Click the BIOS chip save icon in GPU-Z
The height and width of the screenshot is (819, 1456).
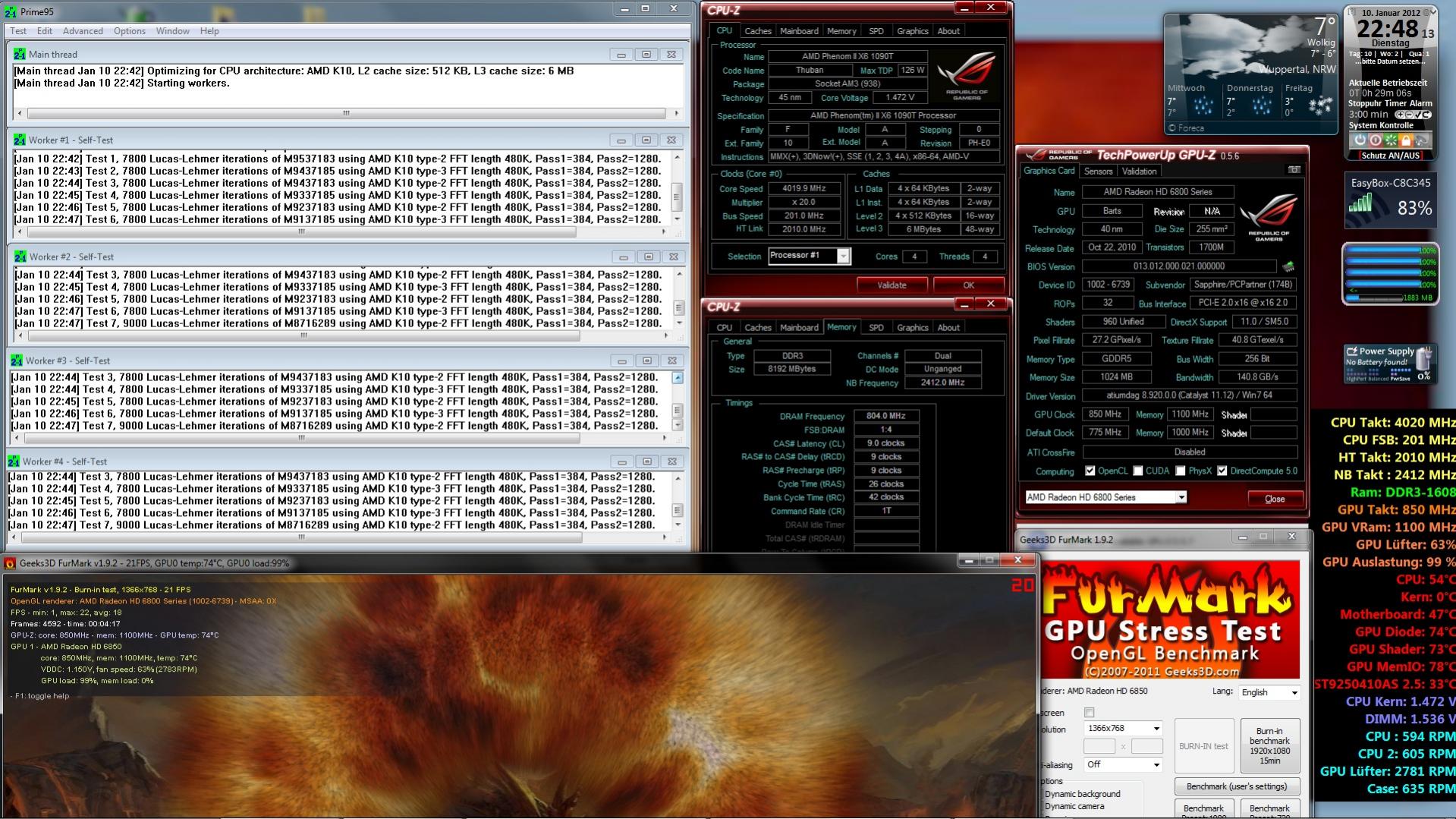point(1288,266)
